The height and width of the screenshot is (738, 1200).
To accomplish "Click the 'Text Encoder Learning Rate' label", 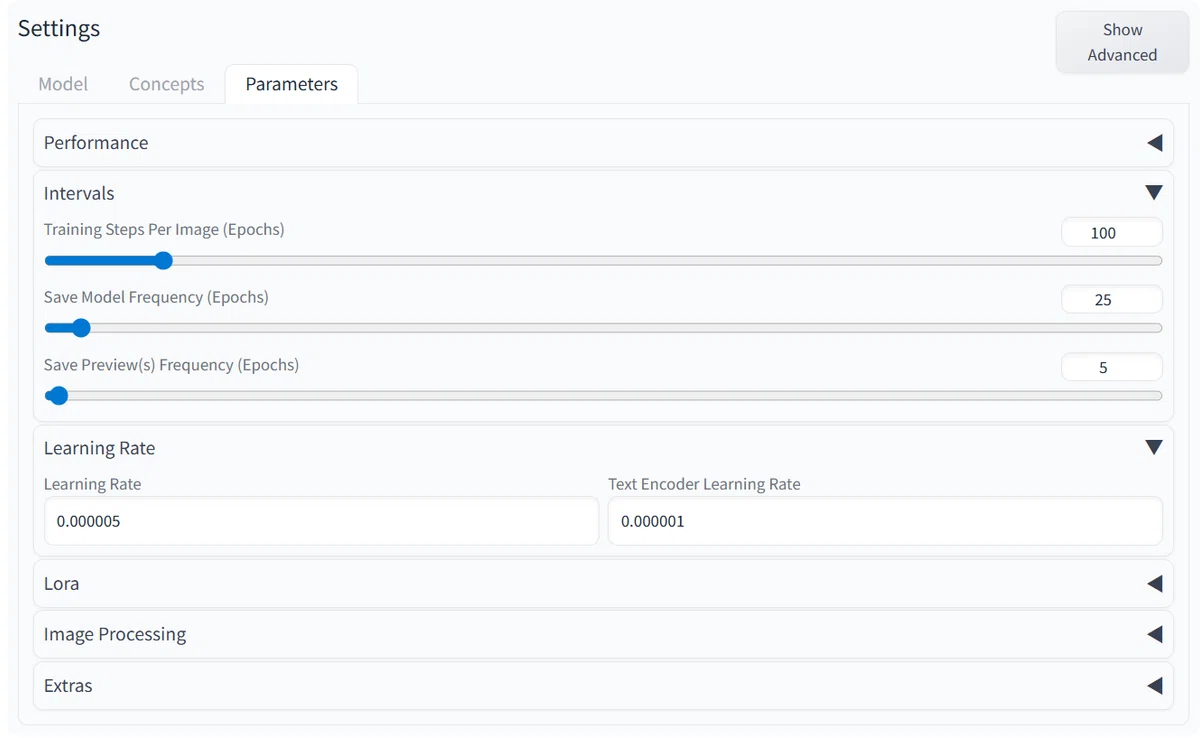I will point(704,484).
